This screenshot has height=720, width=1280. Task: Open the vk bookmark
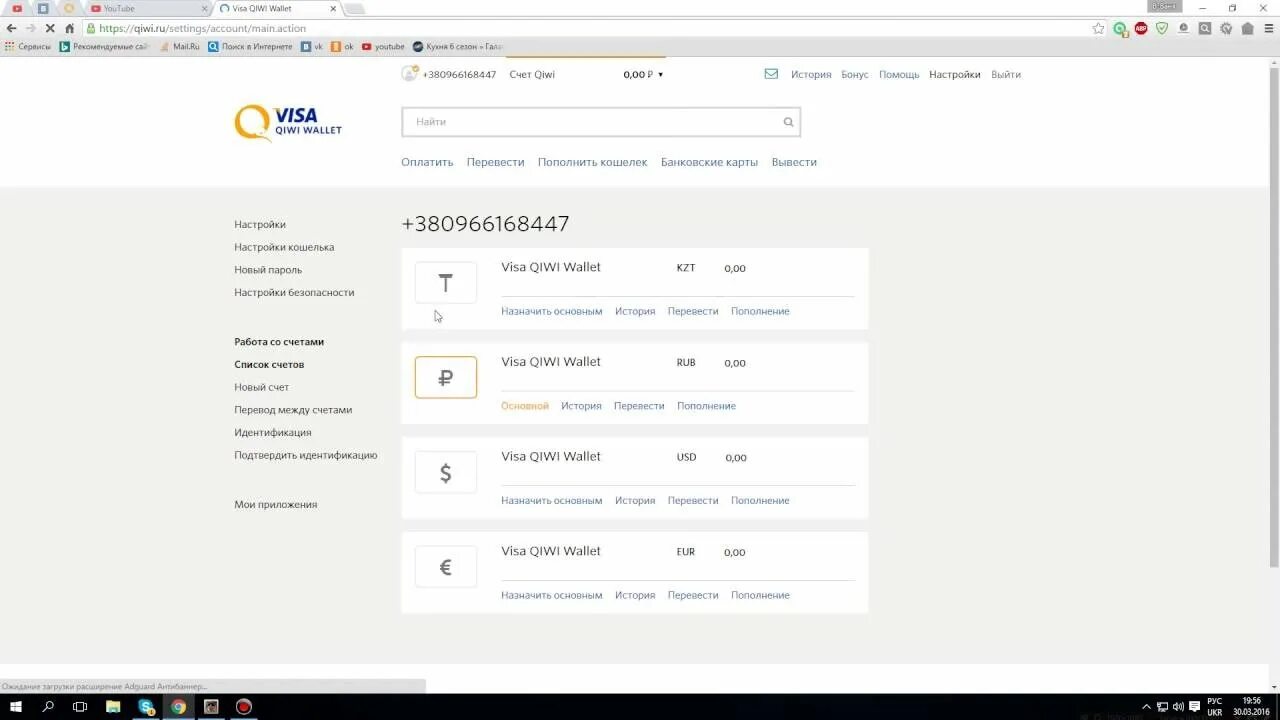[x=313, y=46]
